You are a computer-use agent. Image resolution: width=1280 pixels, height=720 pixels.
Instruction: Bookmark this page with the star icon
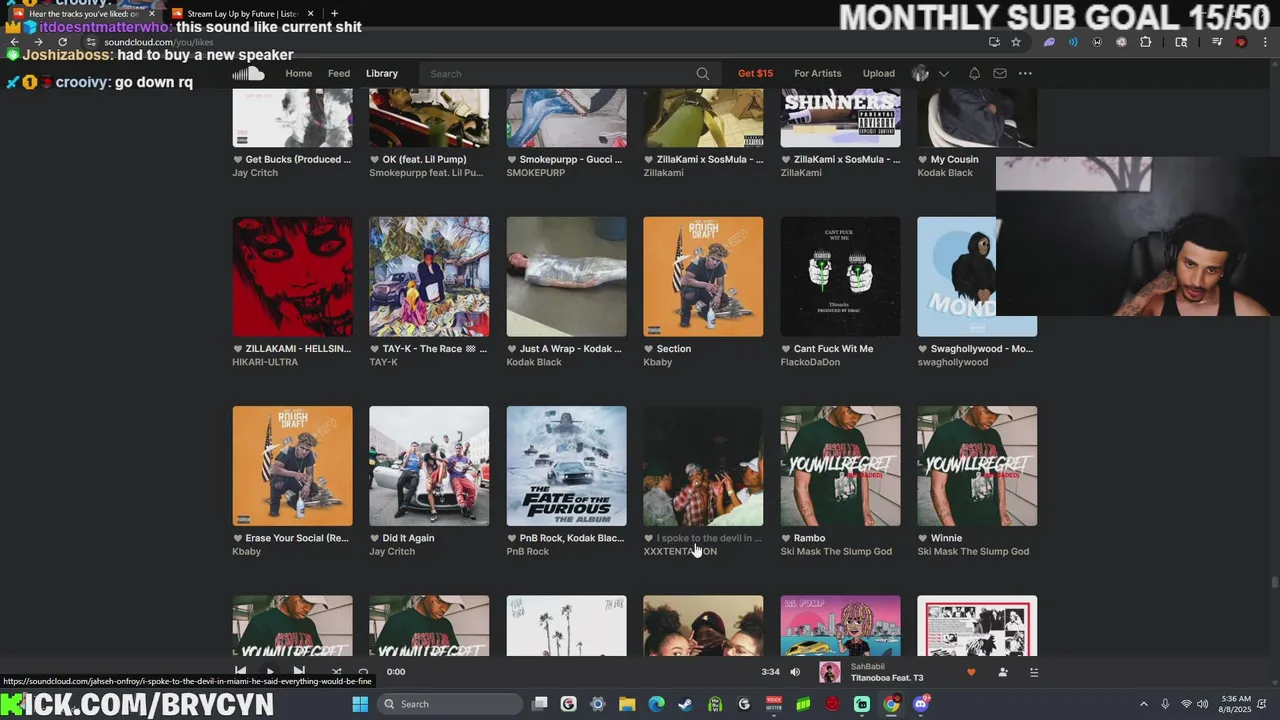[1016, 42]
